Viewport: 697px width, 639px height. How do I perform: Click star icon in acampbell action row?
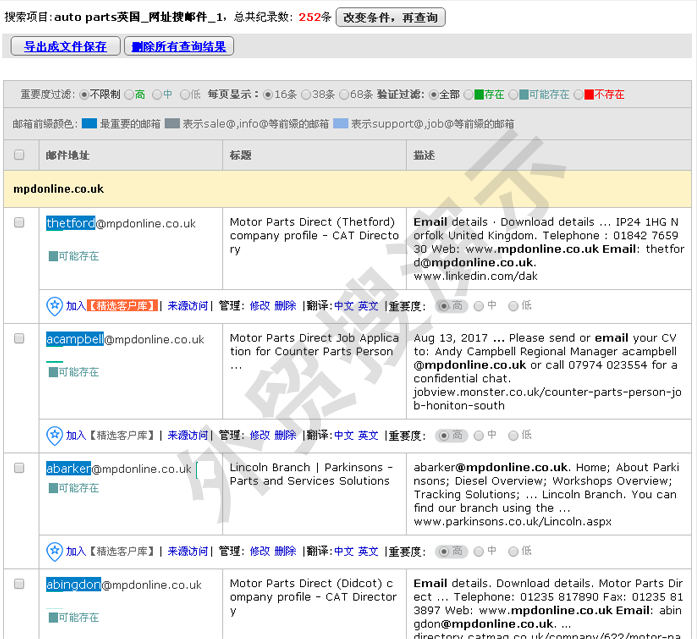(55, 435)
